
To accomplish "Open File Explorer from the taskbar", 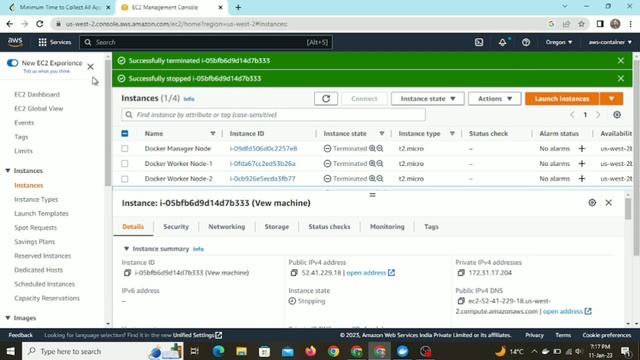I will pos(241,351).
